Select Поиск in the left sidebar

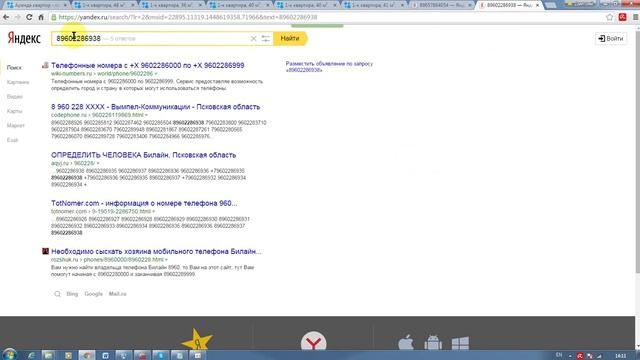pos(14,68)
